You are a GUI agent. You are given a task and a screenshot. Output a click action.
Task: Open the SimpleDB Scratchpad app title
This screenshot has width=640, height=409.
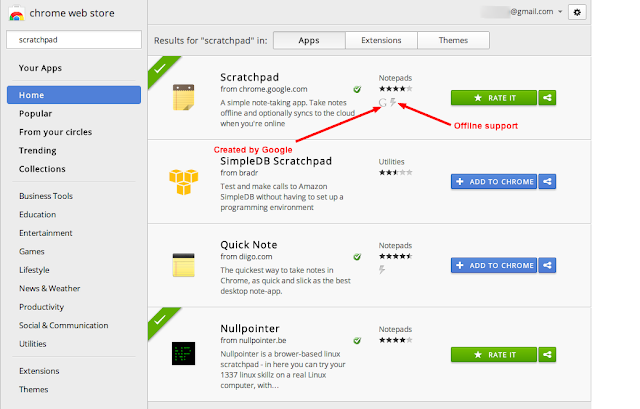[x=276, y=161]
